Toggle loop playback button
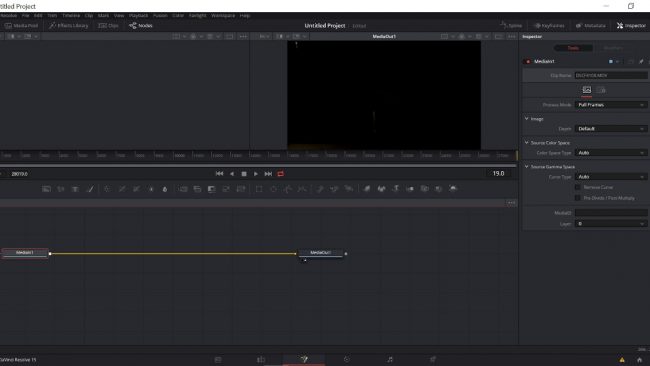 (x=281, y=174)
